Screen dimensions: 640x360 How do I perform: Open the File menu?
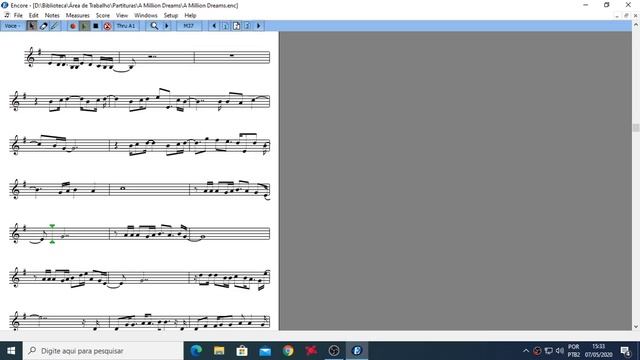18,15
